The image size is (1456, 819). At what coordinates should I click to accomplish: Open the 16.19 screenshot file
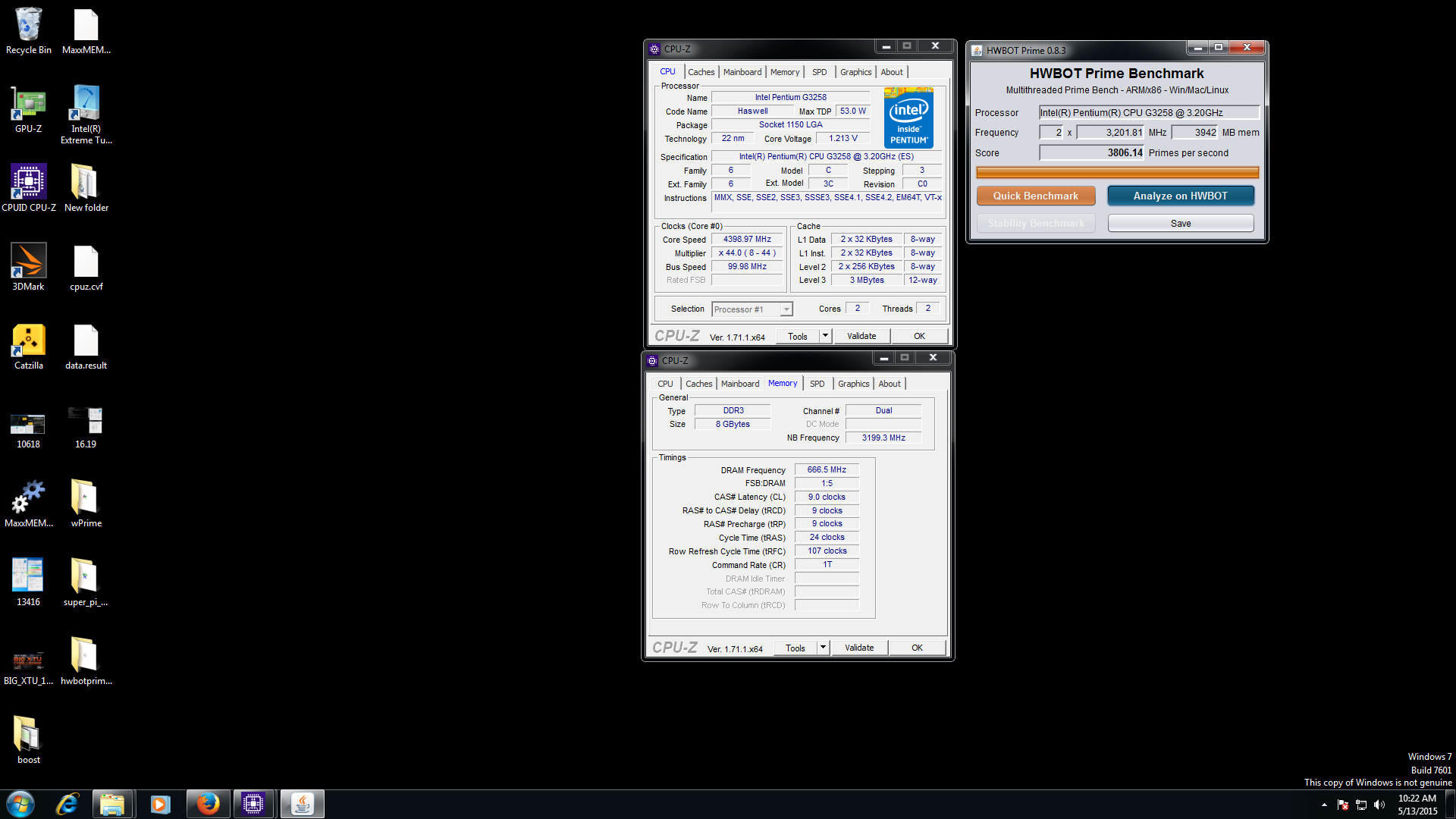tap(86, 428)
